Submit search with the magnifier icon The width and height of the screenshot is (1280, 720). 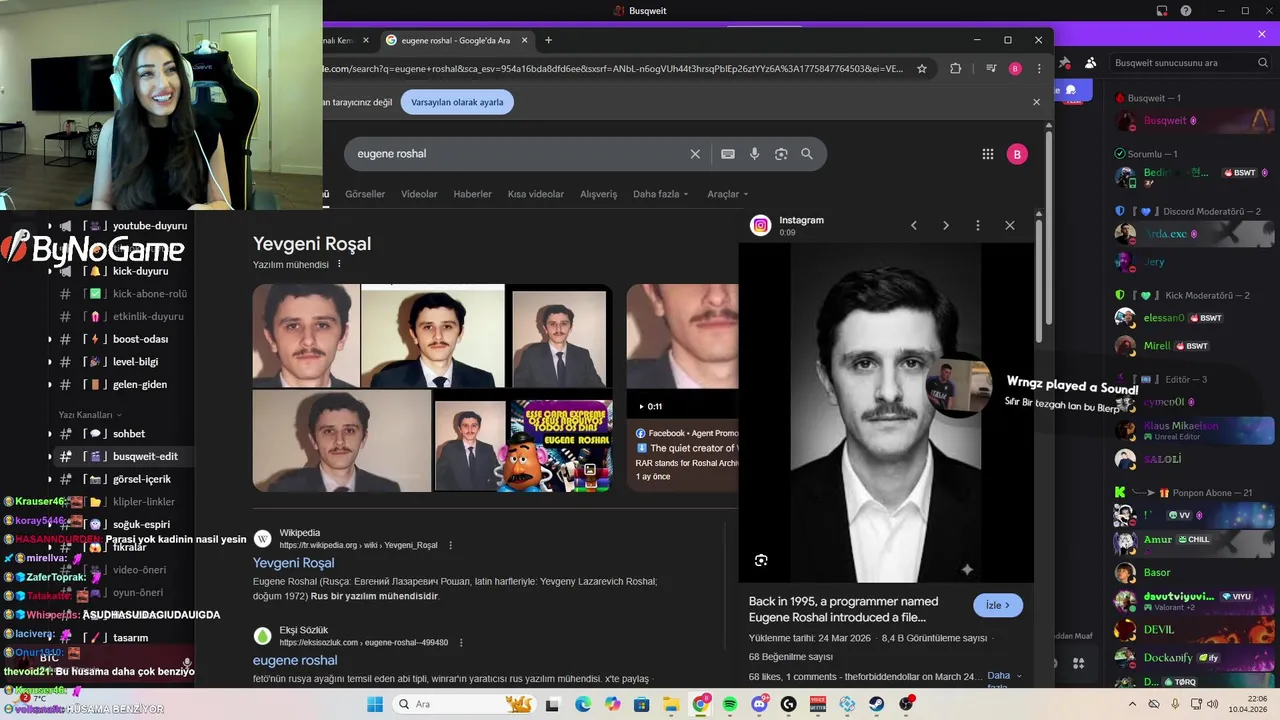(x=807, y=154)
